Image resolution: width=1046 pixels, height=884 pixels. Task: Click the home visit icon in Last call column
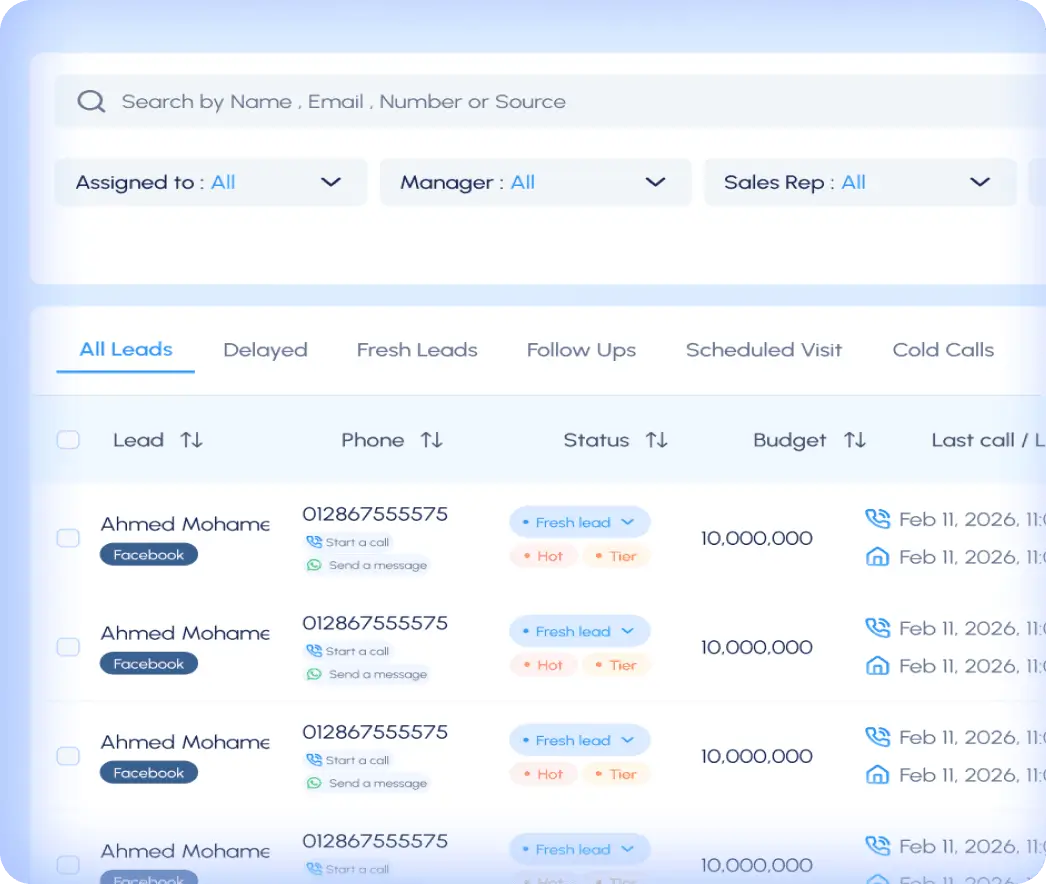[877, 557]
